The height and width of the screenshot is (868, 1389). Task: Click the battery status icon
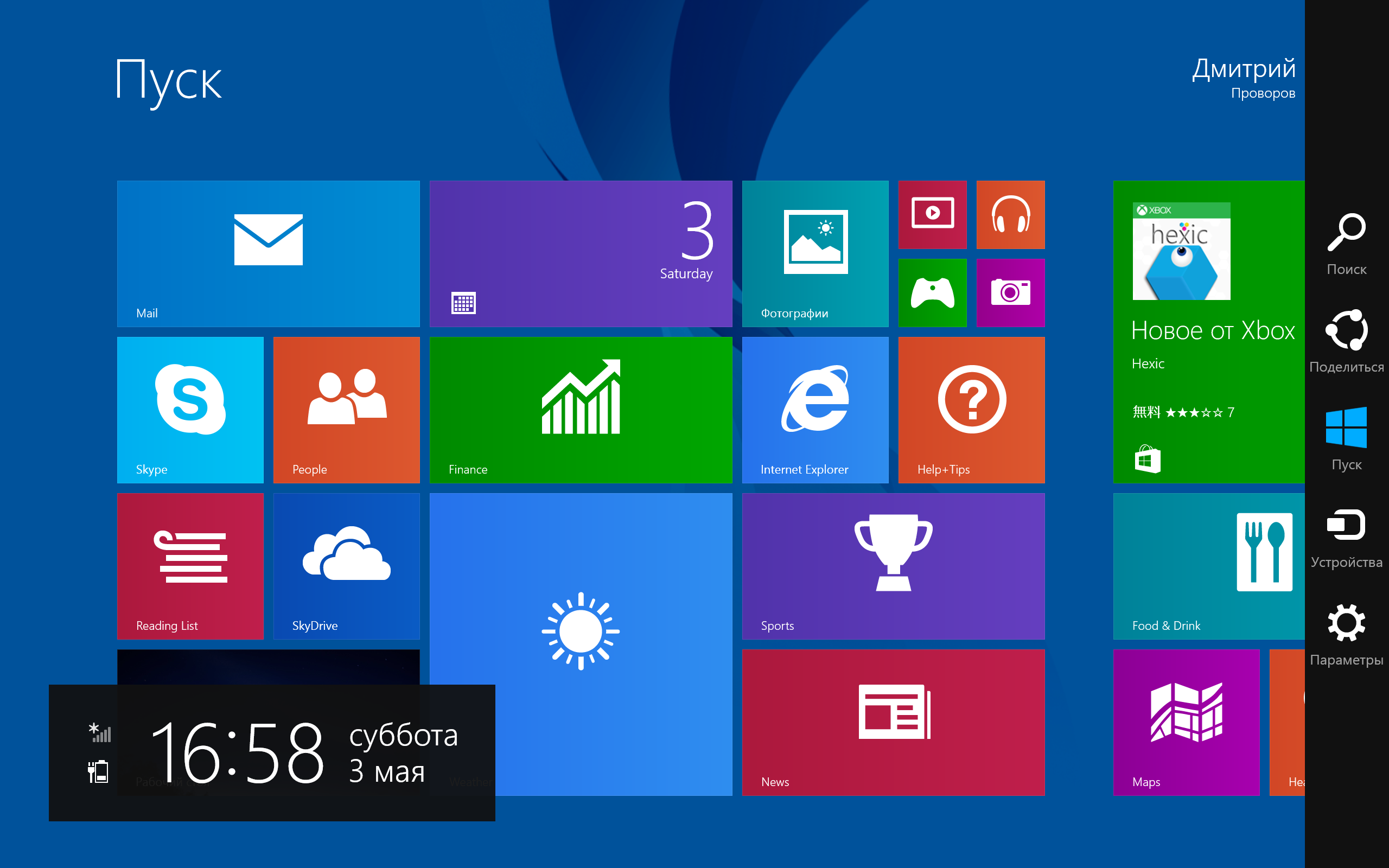pos(98,771)
